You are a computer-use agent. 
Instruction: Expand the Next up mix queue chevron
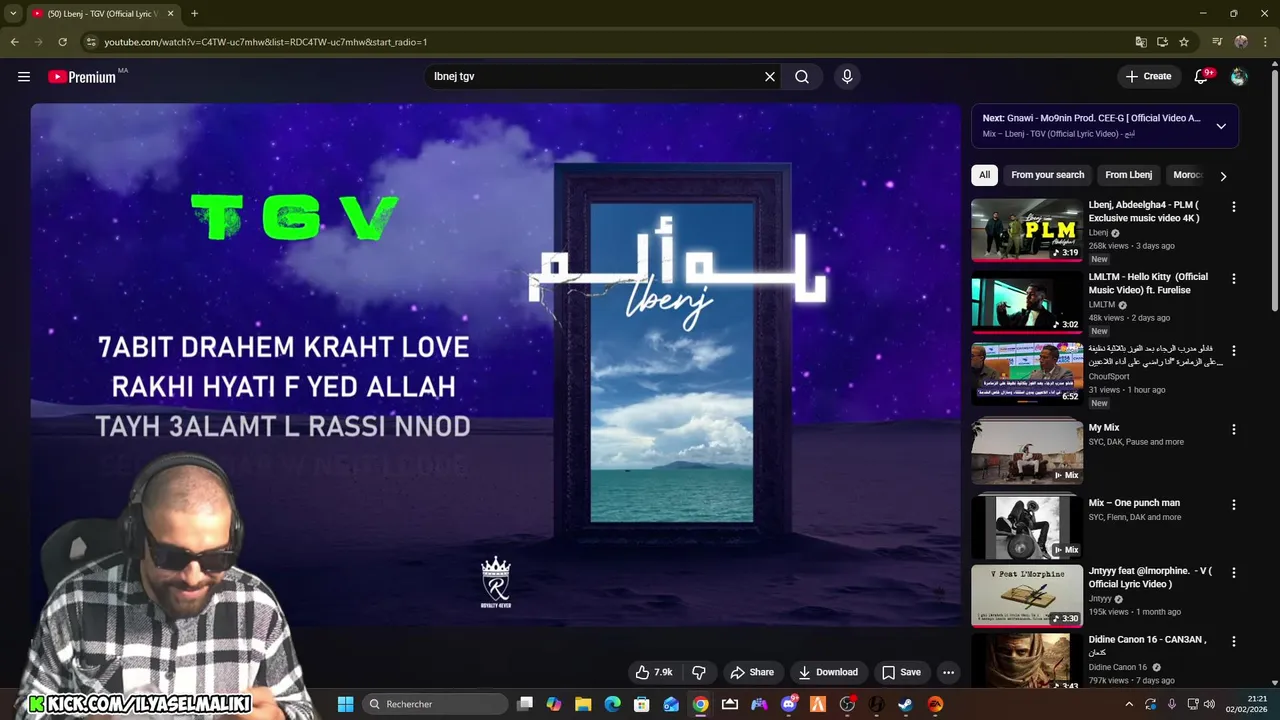pos(1221,126)
